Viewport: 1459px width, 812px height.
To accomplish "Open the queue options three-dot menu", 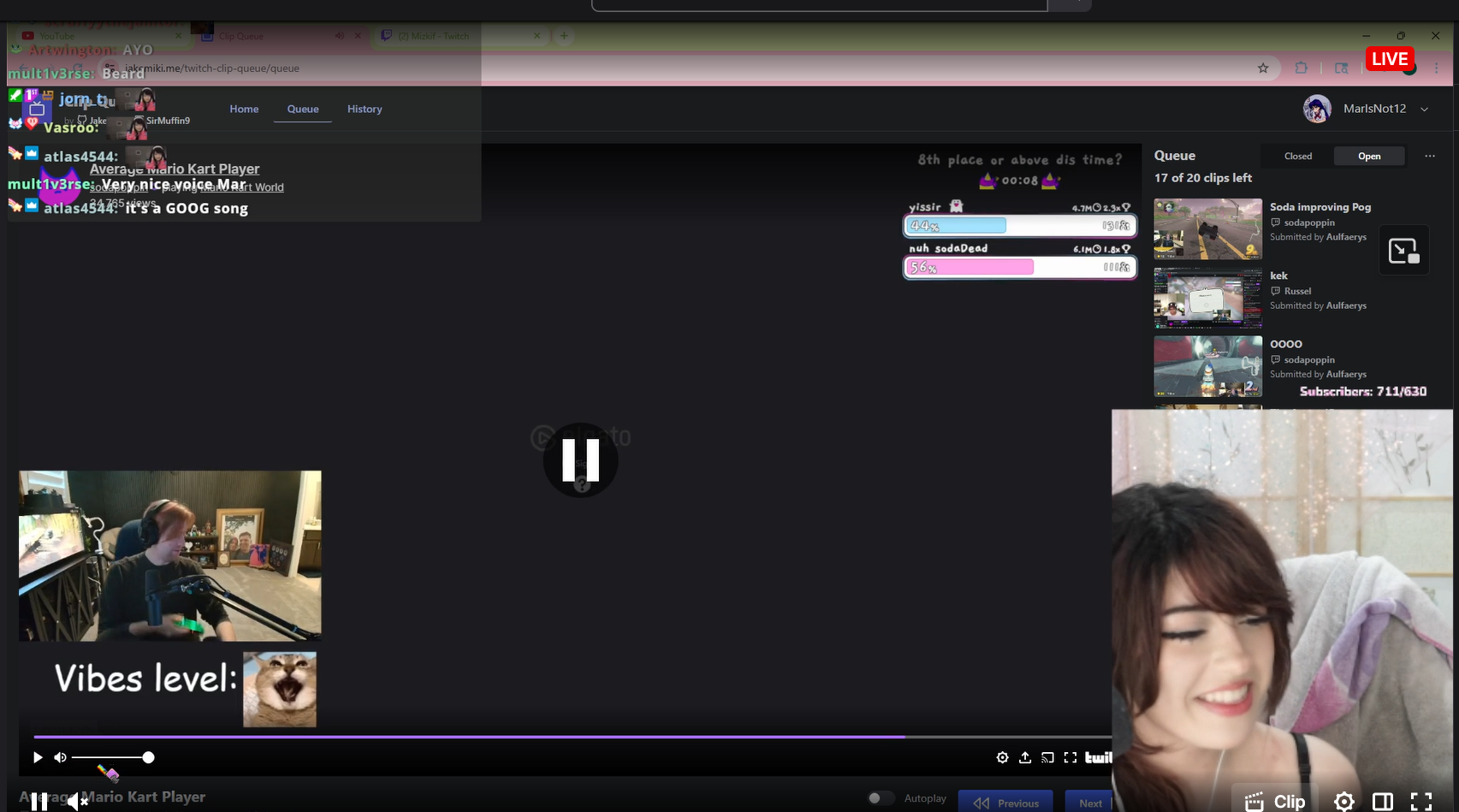I will [1430, 156].
